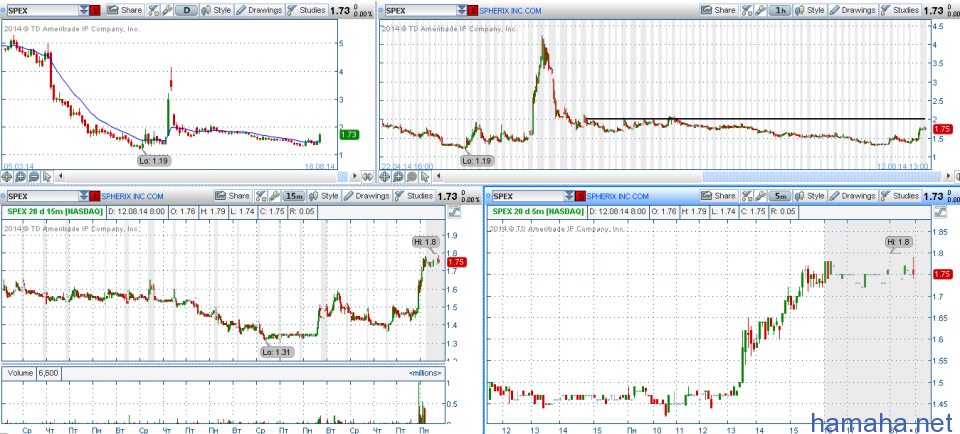Select pointer cursor tool under 1h chart
This screenshot has width=960, height=434.
(x=424, y=176)
